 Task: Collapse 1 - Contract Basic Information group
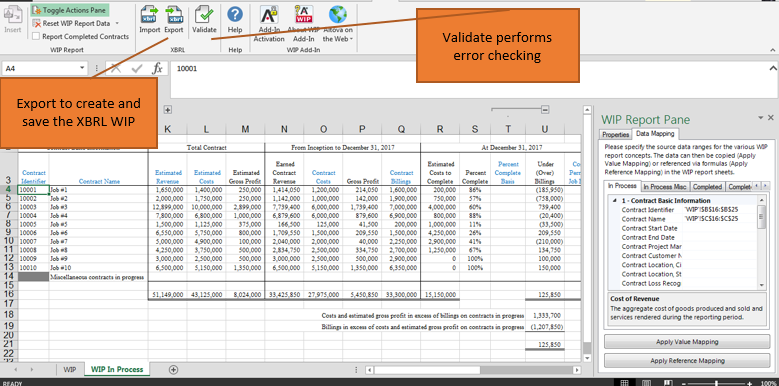(x=616, y=201)
